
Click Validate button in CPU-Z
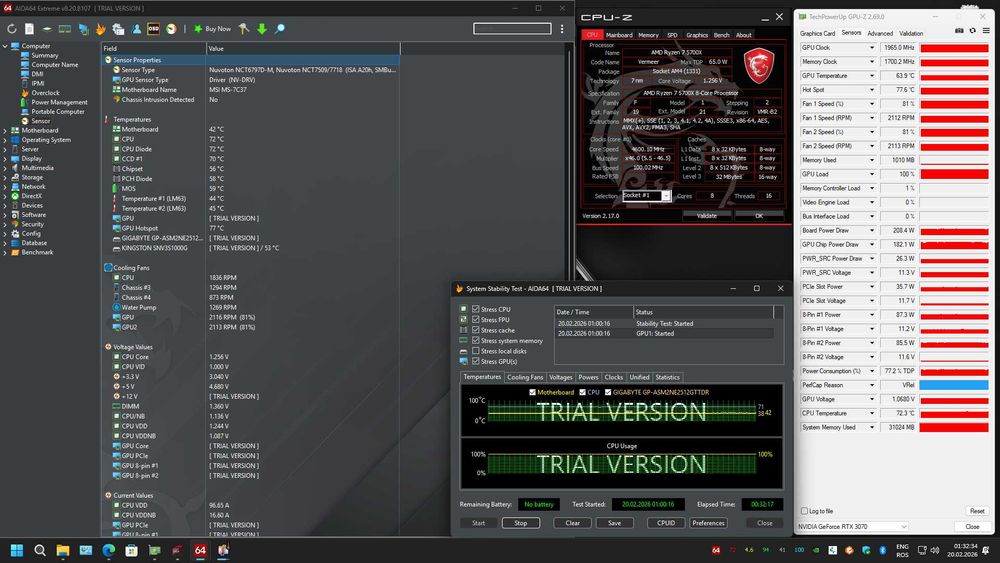tap(707, 216)
